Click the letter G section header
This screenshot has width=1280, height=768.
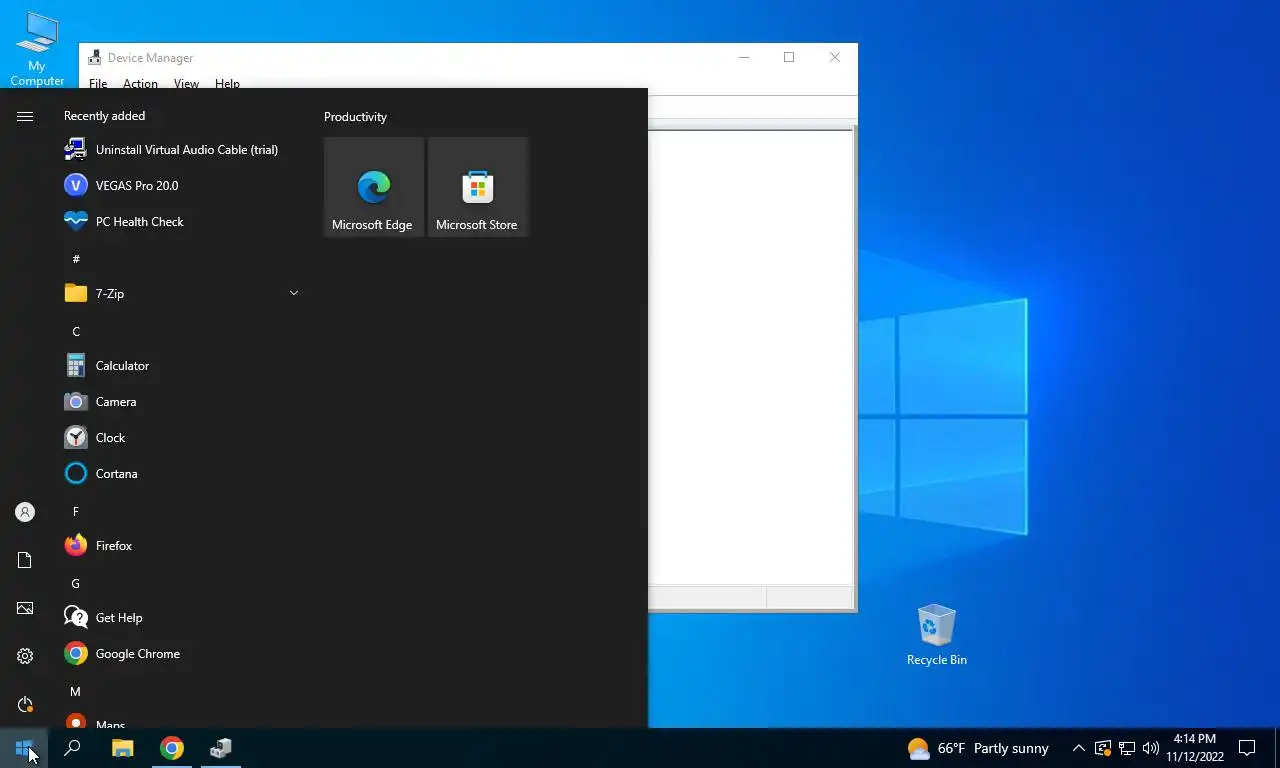click(x=76, y=583)
